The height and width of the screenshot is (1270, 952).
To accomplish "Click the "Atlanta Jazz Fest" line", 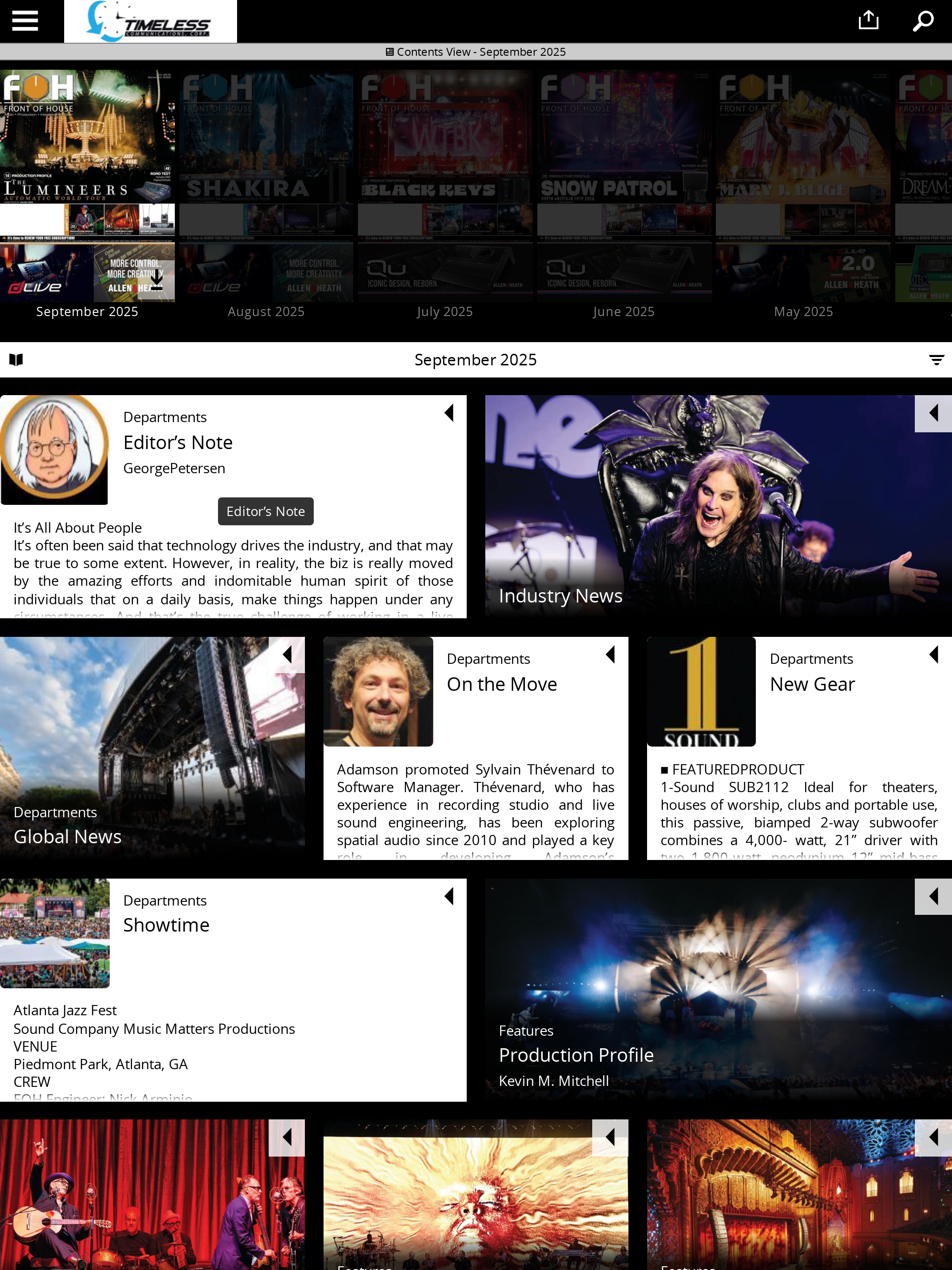I will click(x=65, y=1011).
